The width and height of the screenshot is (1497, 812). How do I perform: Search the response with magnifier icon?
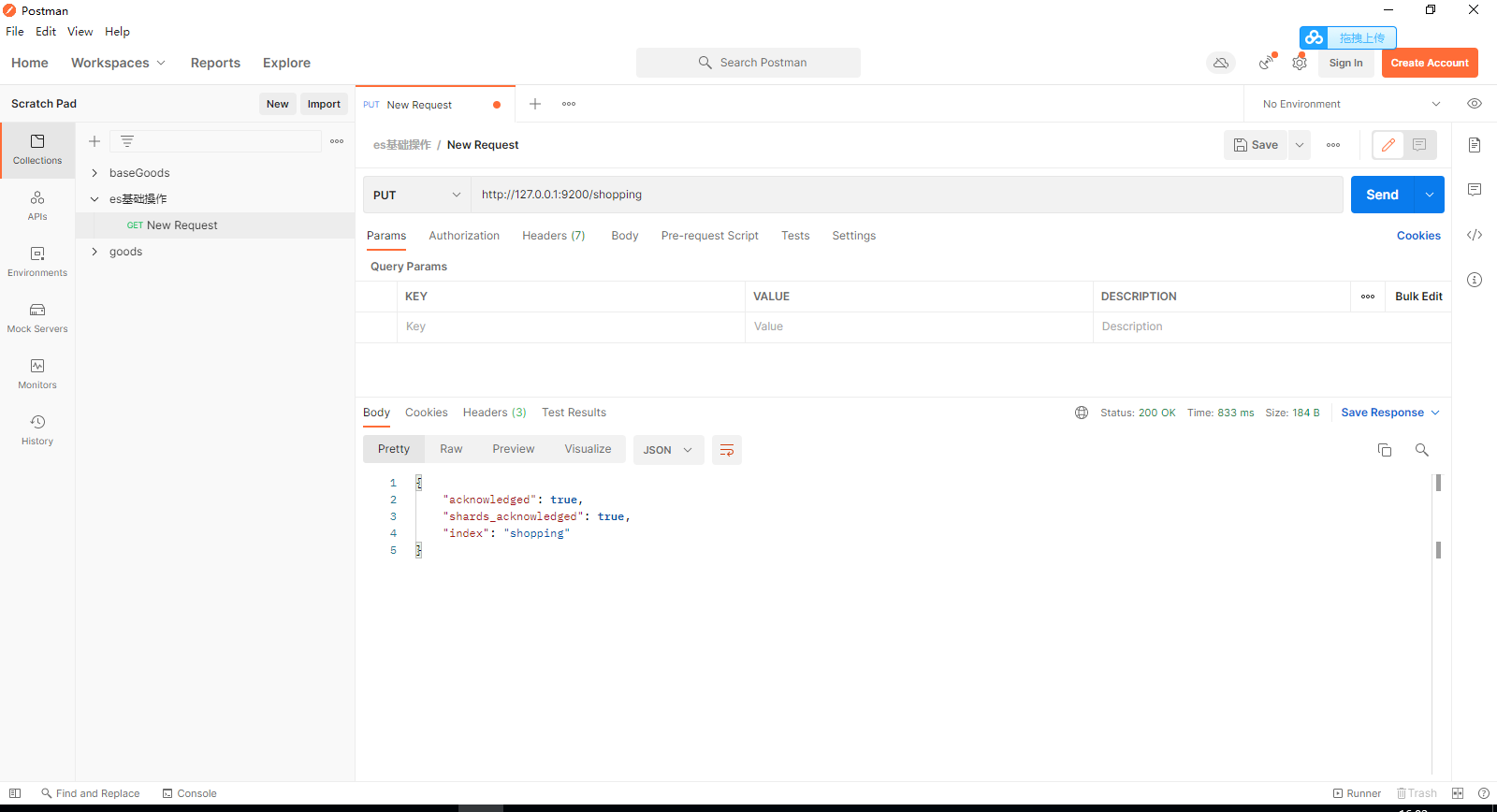coord(1422,450)
